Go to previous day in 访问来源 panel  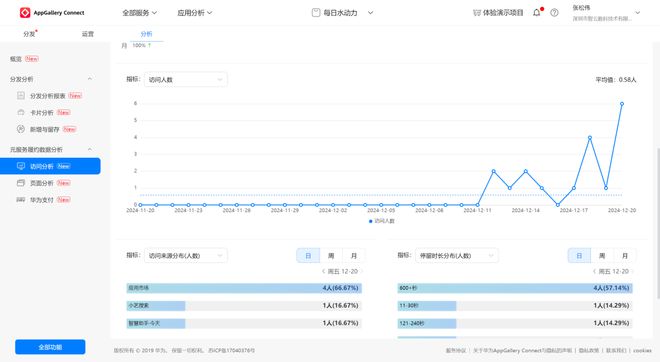(323, 272)
